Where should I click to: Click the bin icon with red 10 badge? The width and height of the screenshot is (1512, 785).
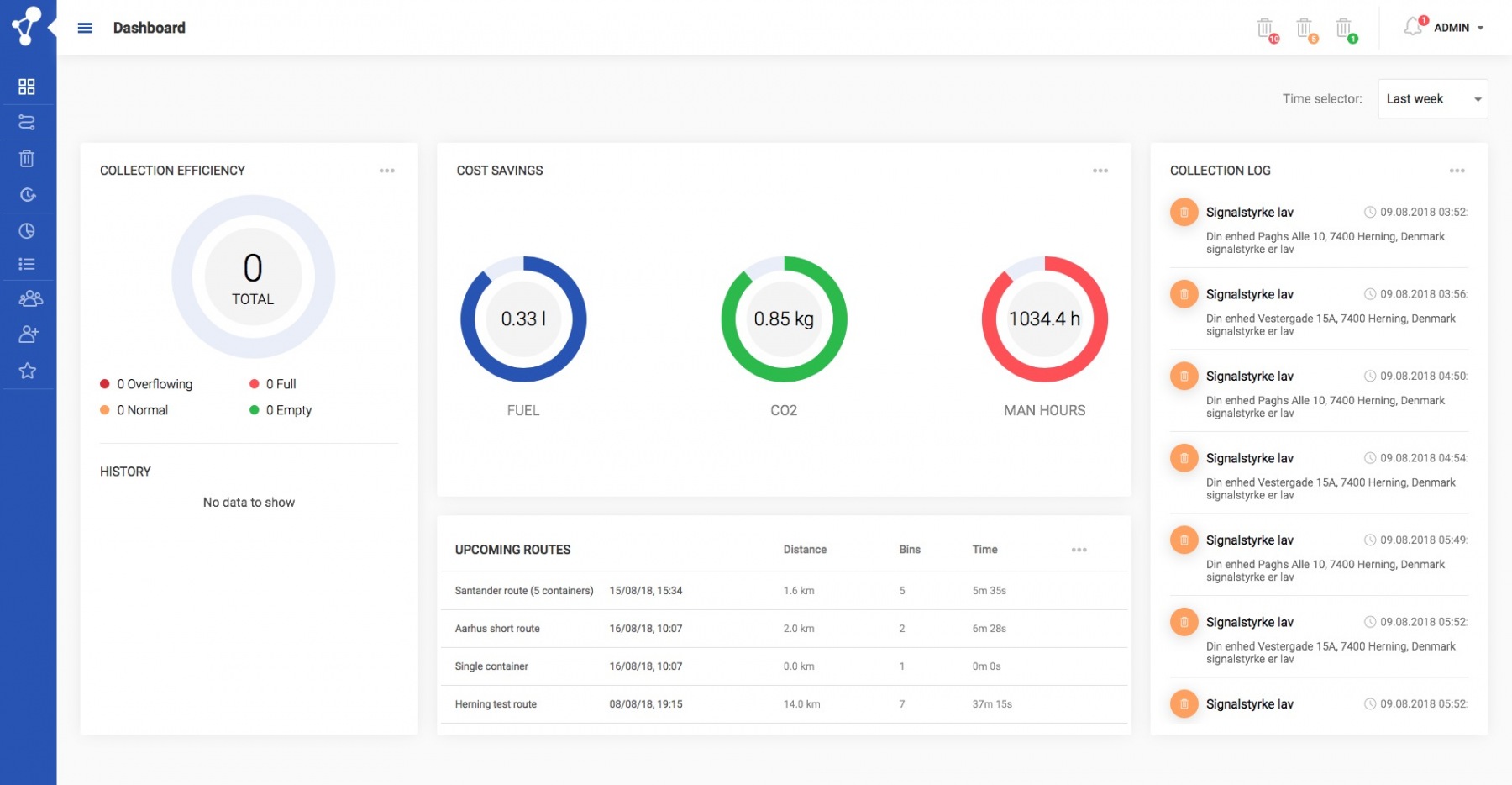tap(1265, 29)
